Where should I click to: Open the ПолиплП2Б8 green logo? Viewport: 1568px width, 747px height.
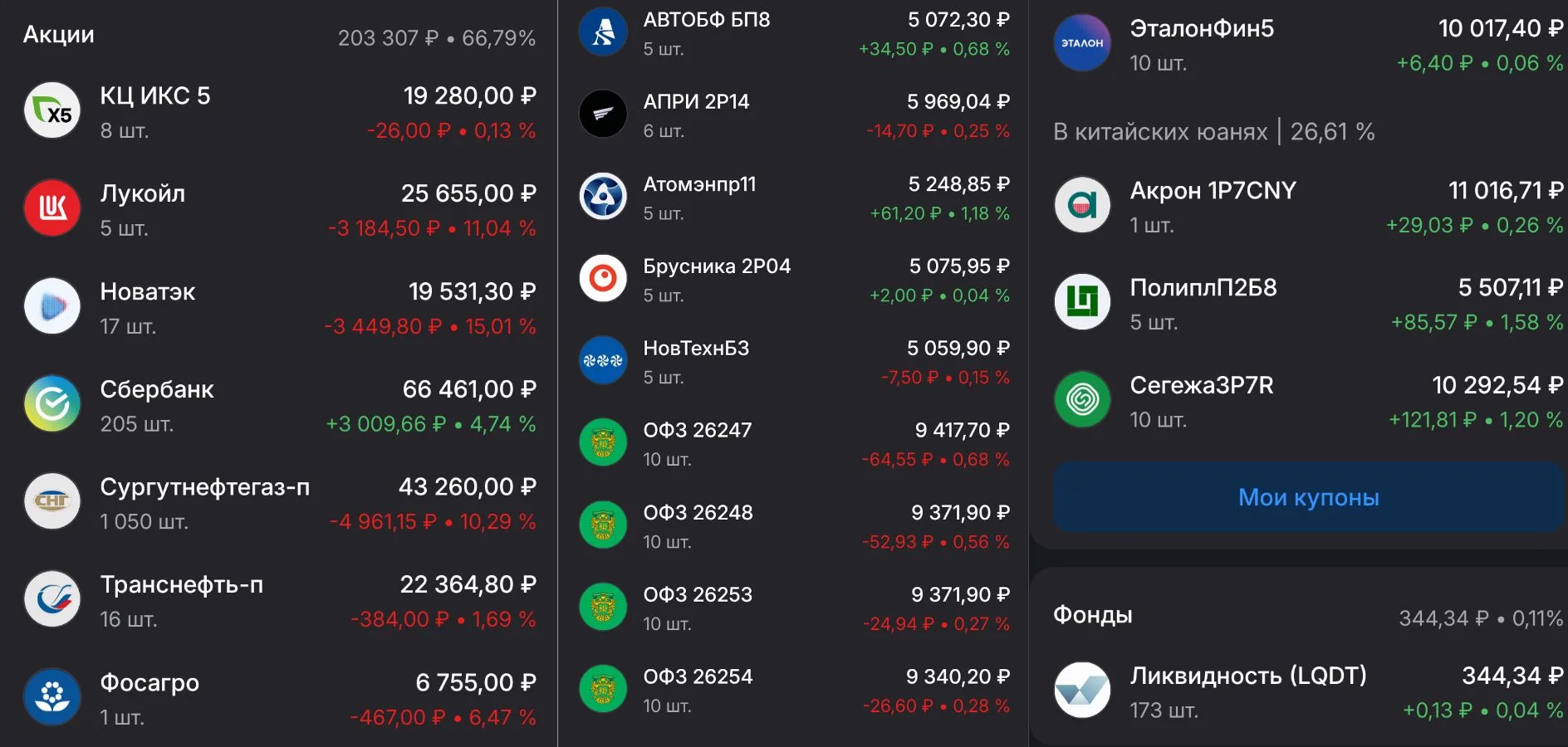click(x=1082, y=302)
